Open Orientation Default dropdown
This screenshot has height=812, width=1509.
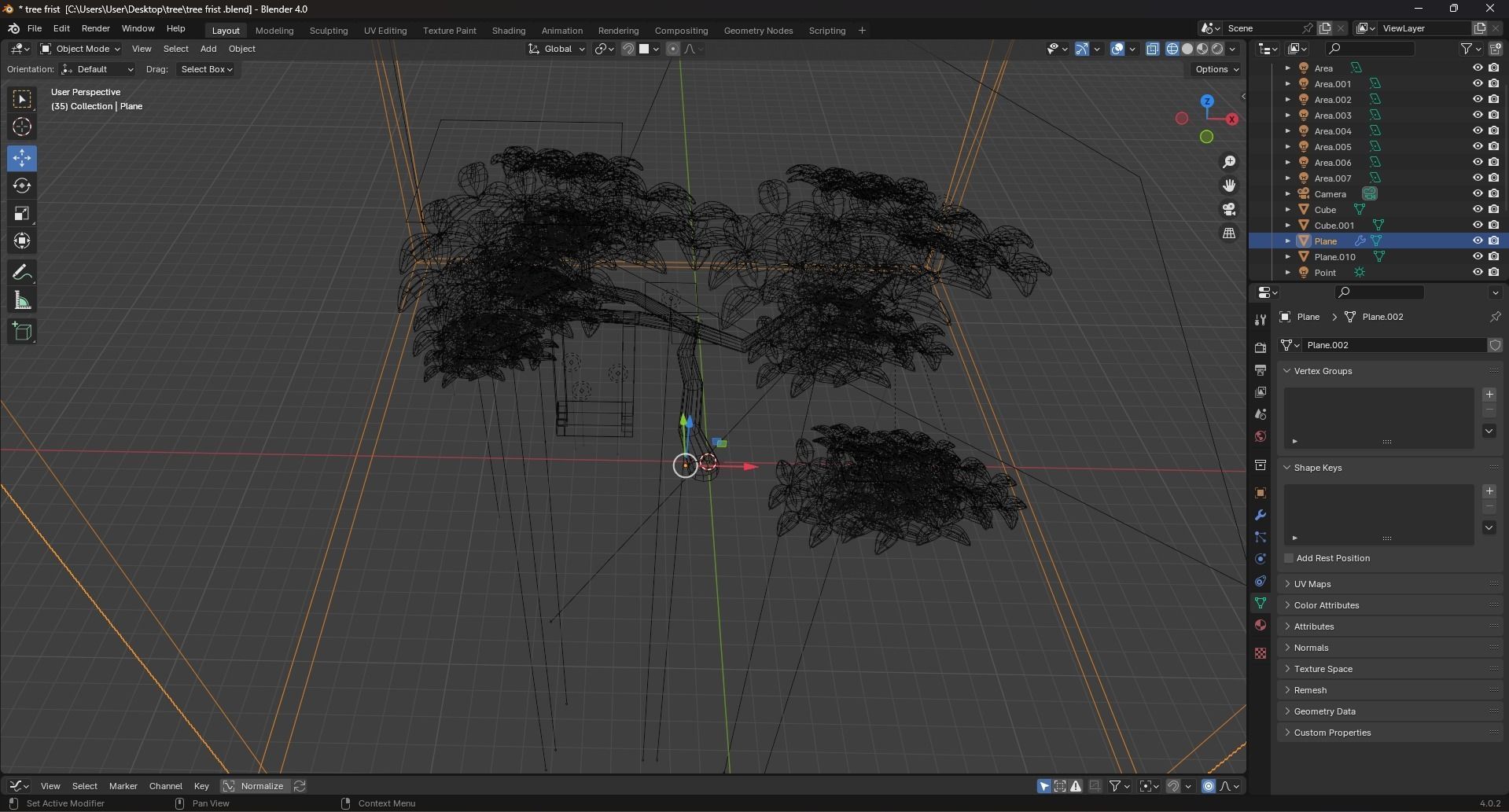tap(98, 69)
